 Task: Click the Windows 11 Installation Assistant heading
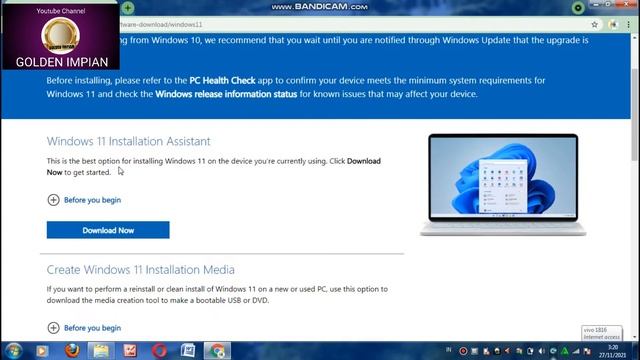(129, 141)
